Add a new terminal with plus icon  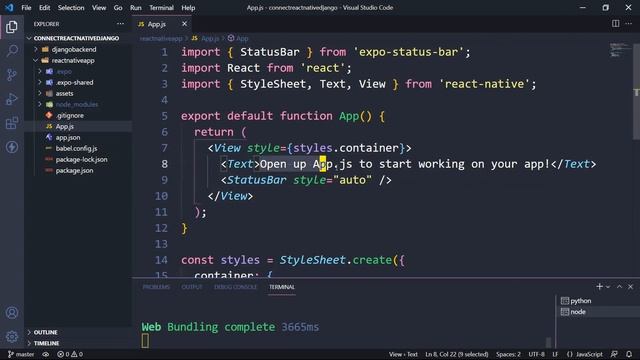pos(599,287)
